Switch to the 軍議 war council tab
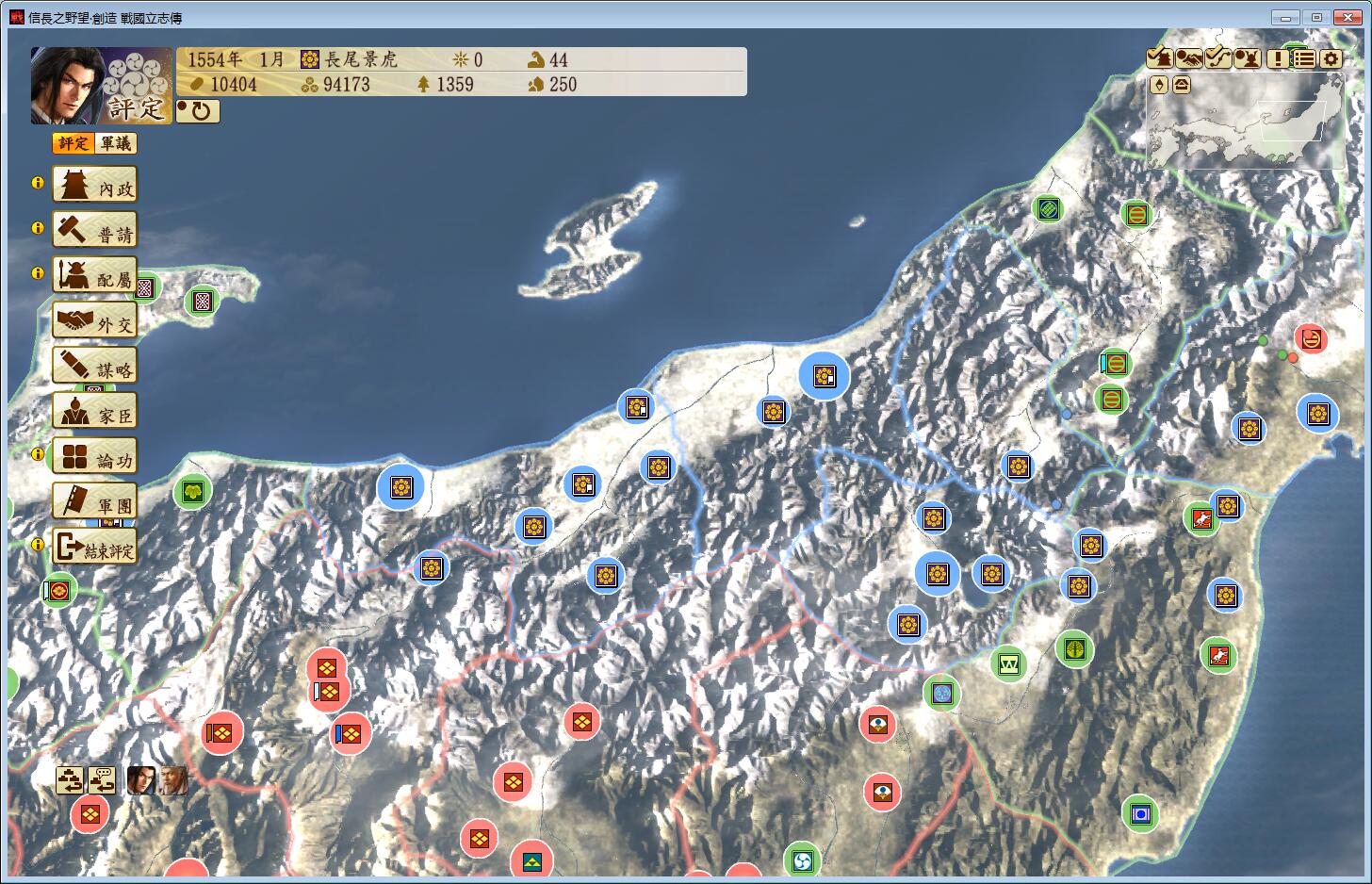 pyautogui.click(x=117, y=143)
